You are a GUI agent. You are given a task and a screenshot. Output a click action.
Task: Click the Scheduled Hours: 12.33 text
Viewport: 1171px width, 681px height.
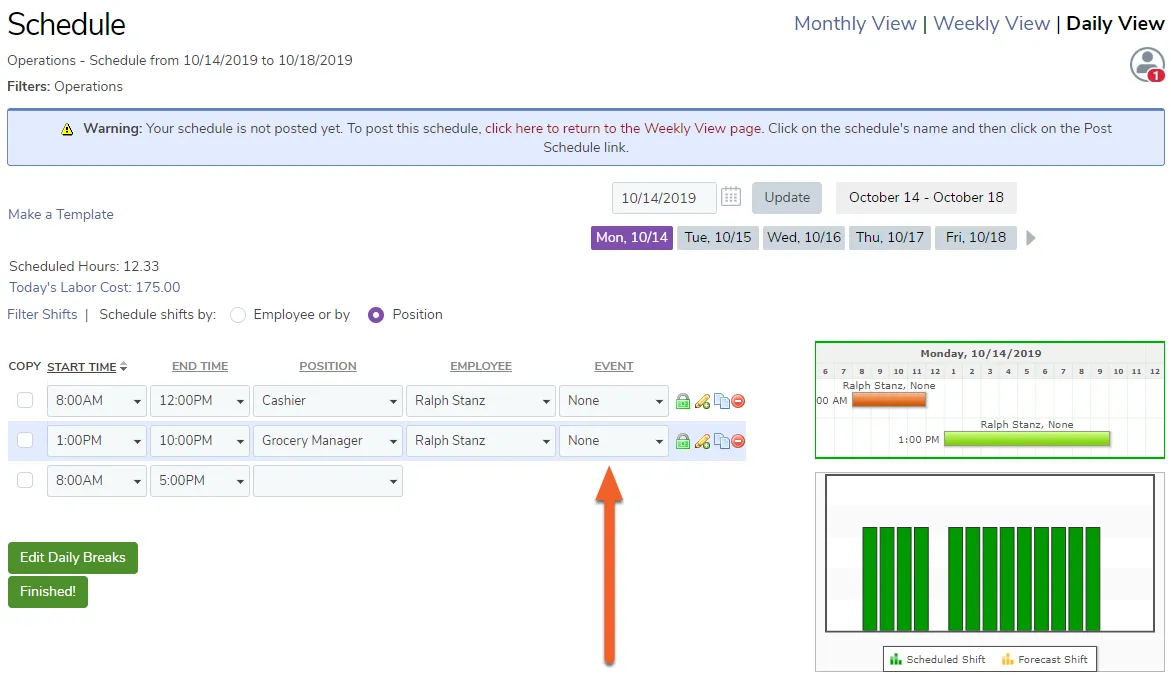coord(84,267)
